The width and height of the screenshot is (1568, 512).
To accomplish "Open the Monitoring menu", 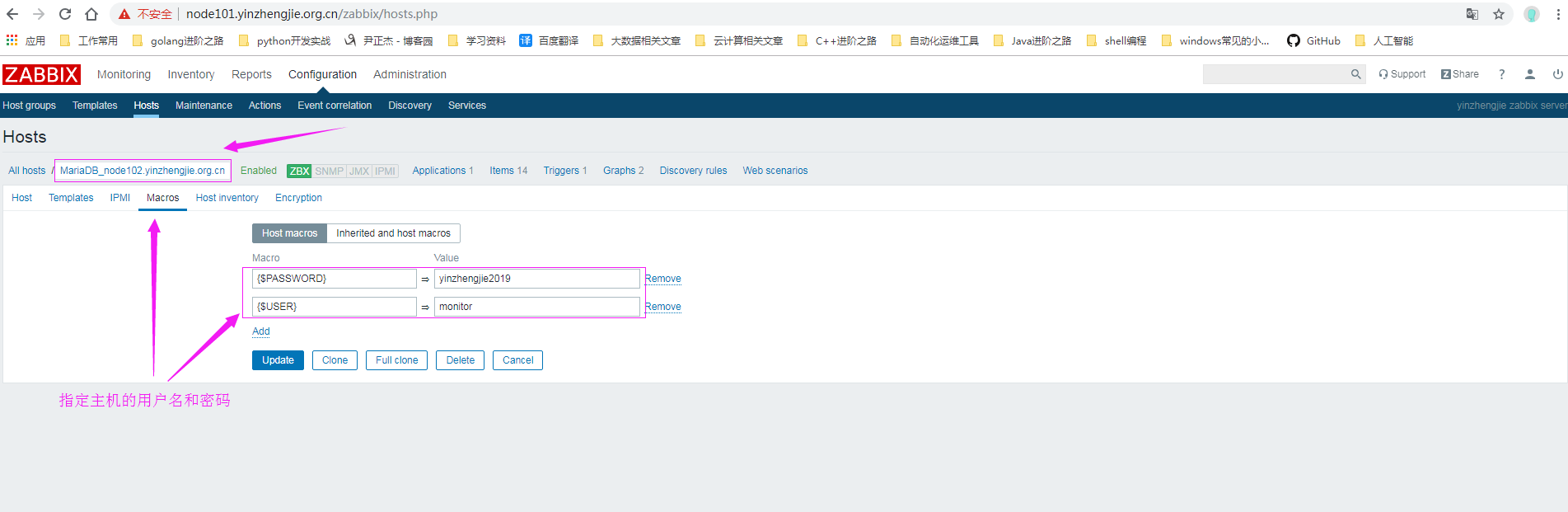I will tap(124, 74).
